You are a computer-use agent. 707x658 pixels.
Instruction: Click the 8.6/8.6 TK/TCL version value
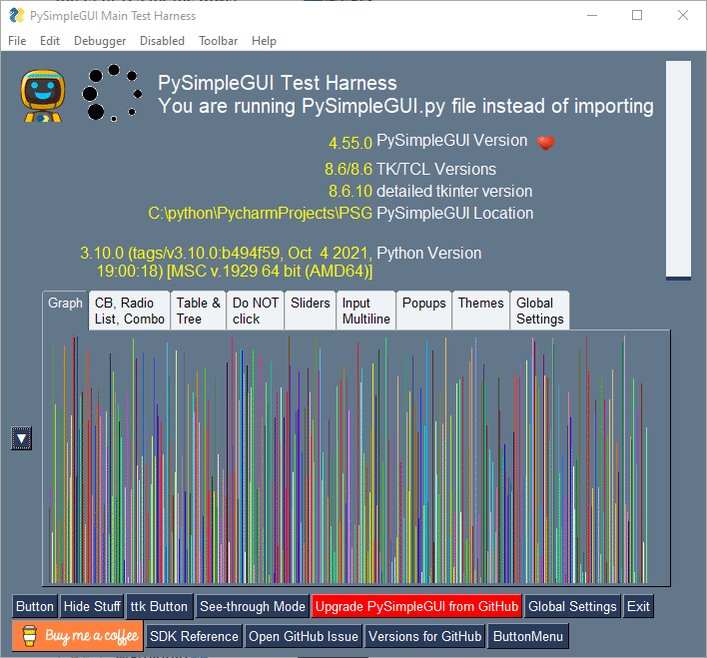349,169
